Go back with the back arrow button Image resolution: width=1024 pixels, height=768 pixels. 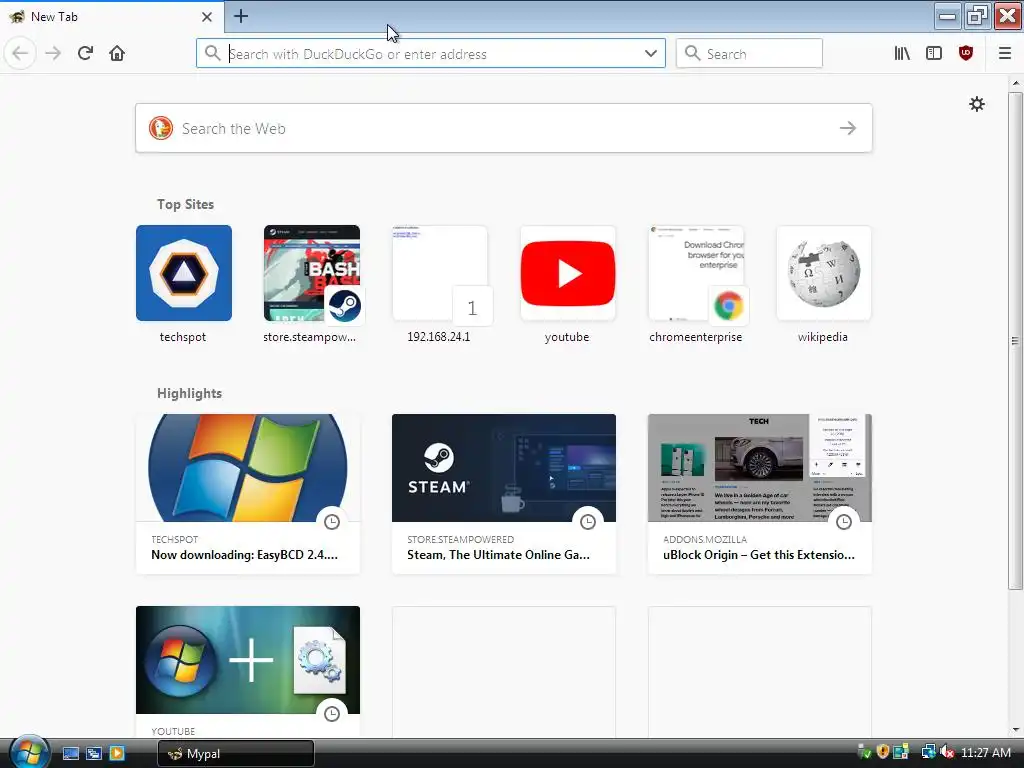[20, 53]
